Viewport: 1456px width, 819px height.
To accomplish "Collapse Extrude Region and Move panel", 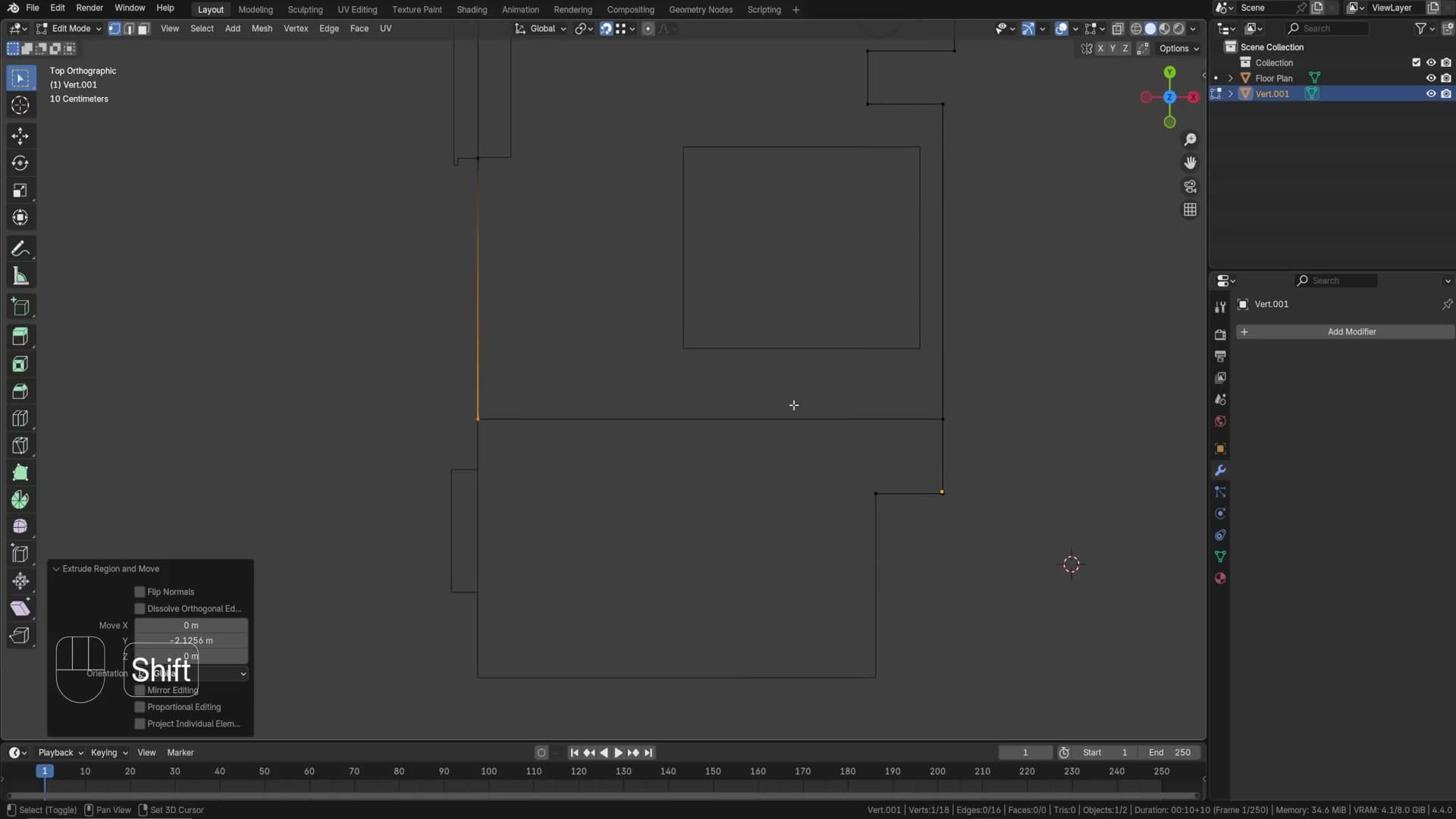I will point(56,569).
